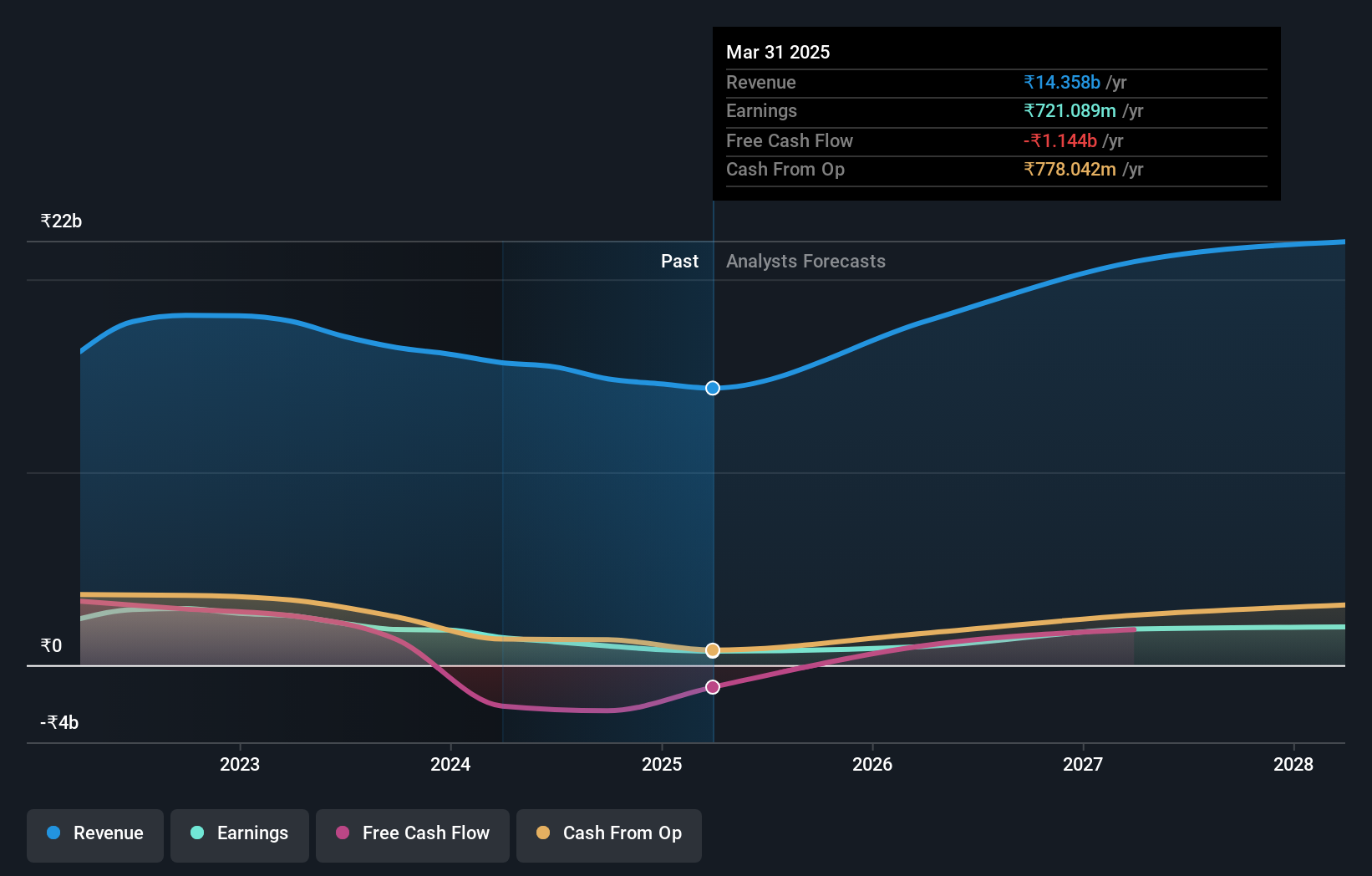Click the ₹14.358b revenue value in tooltip
Viewport: 1372px width, 876px height.
[1062, 82]
